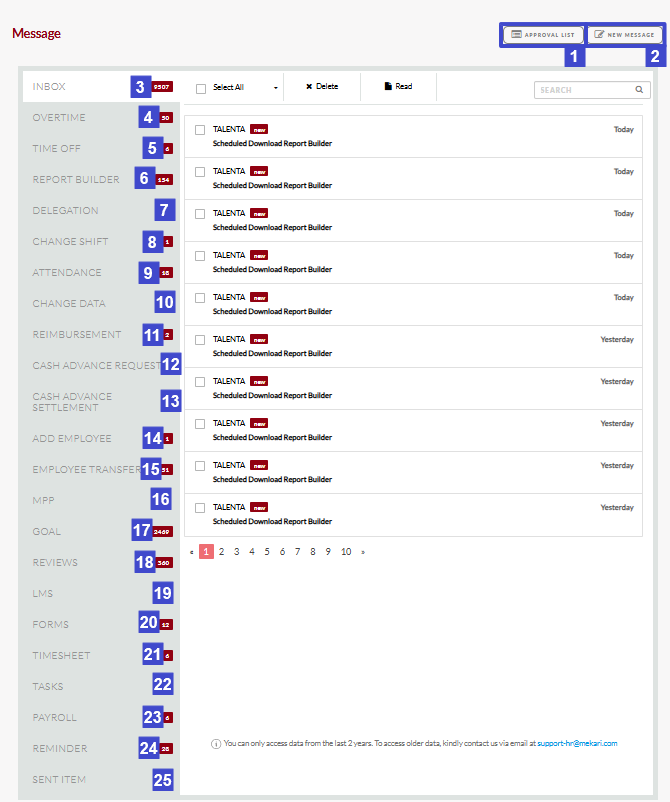The height and width of the screenshot is (802, 670).
Task: Click the search magnifier icon
Action: pyautogui.click(x=639, y=90)
